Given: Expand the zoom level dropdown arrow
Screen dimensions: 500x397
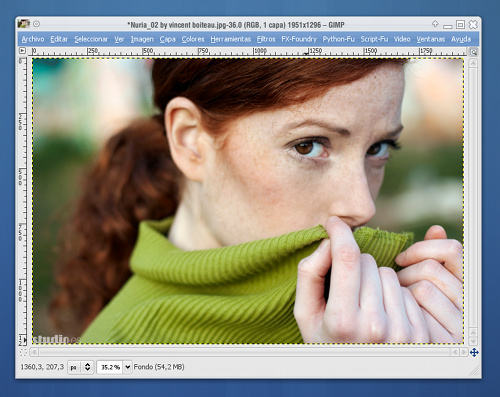Looking at the screenshot, I should pyautogui.click(x=128, y=367).
